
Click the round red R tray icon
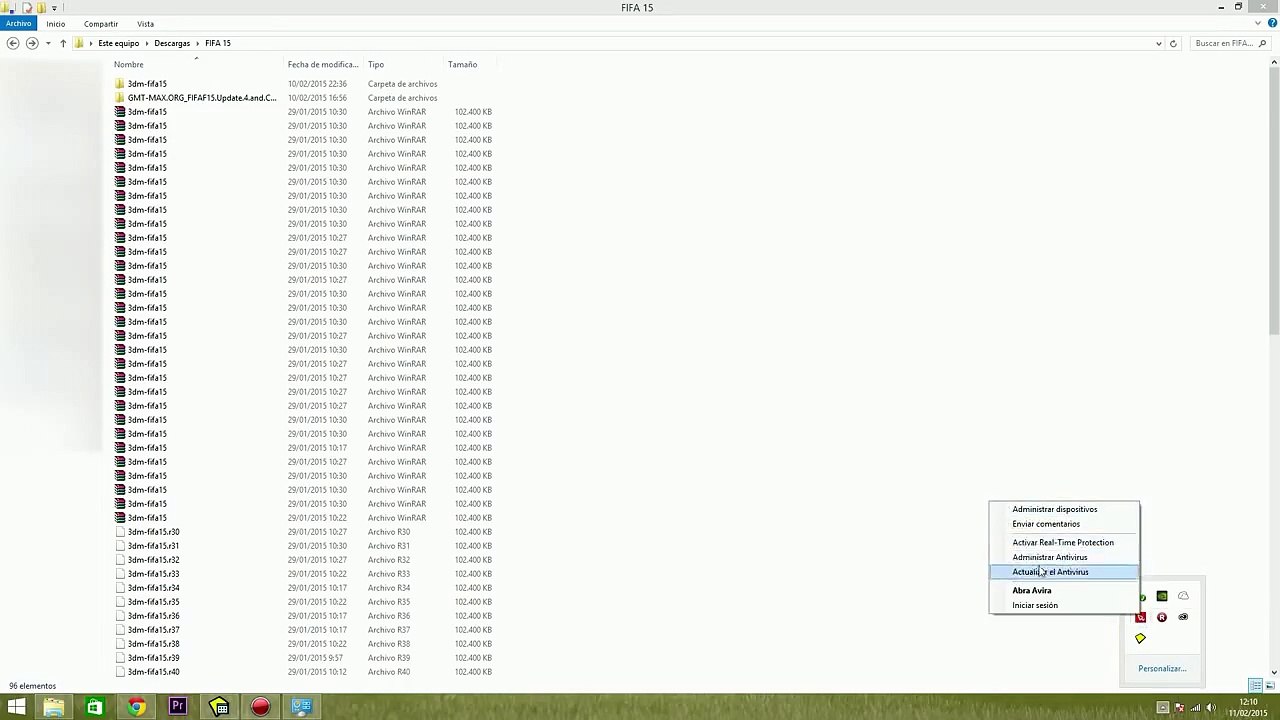[1162, 618]
